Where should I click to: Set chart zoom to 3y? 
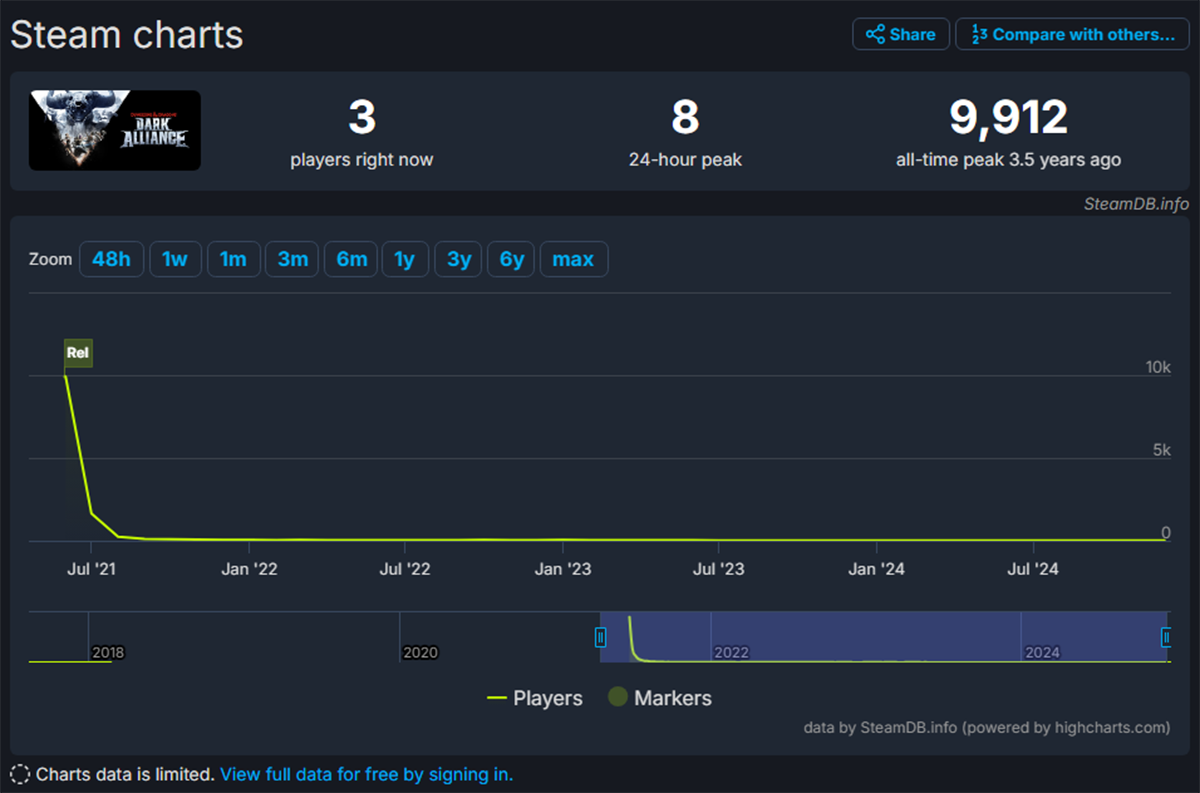point(459,259)
